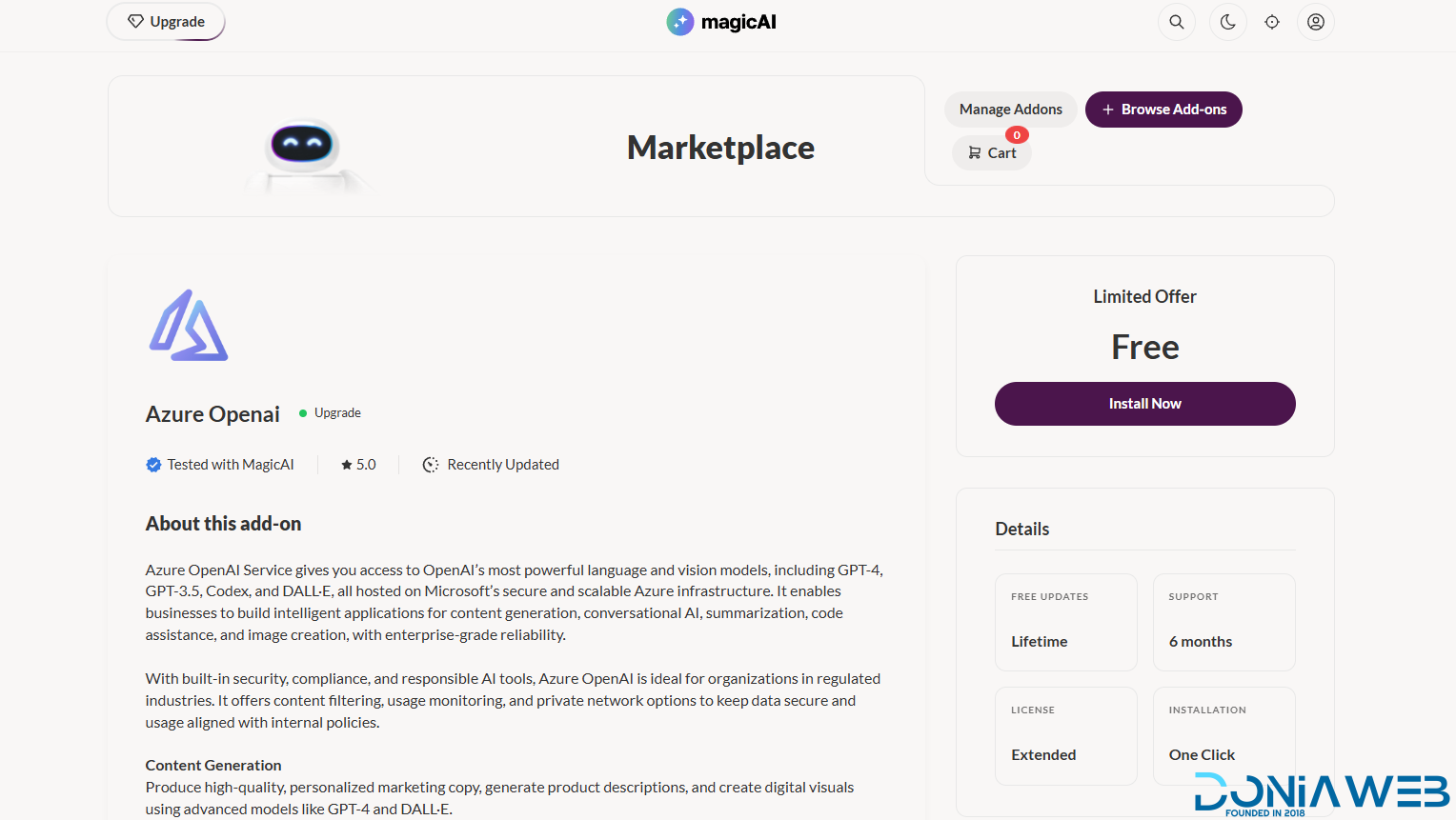Click Browse Add-ons button
This screenshot has height=820, width=1456.
click(x=1163, y=110)
